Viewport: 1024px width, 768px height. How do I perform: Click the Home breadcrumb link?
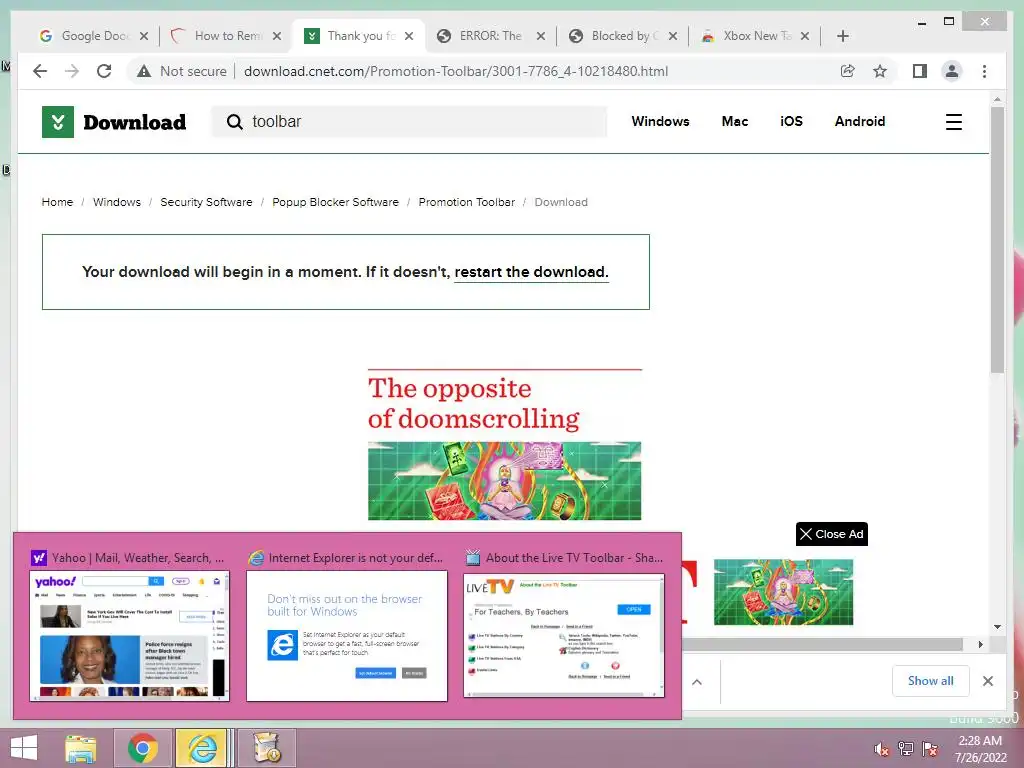57,202
